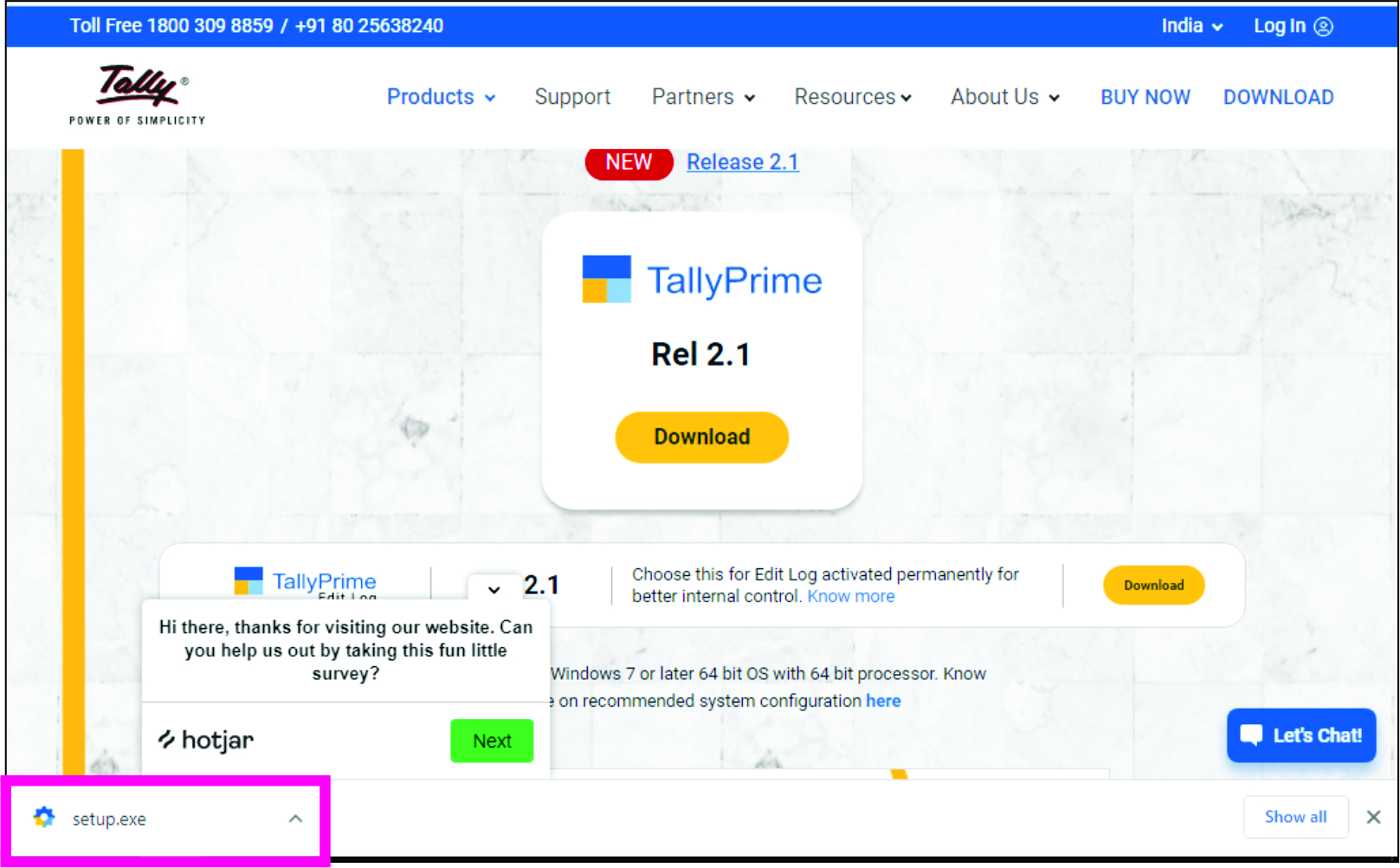The image size is (1400, 868).
Task: Expand the Products menu
Action: coord(441,97)
